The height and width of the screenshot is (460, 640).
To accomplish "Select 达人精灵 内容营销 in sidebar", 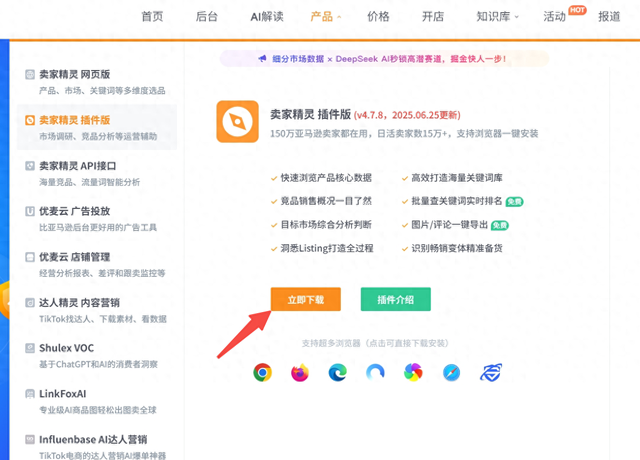I will point(97,310).
